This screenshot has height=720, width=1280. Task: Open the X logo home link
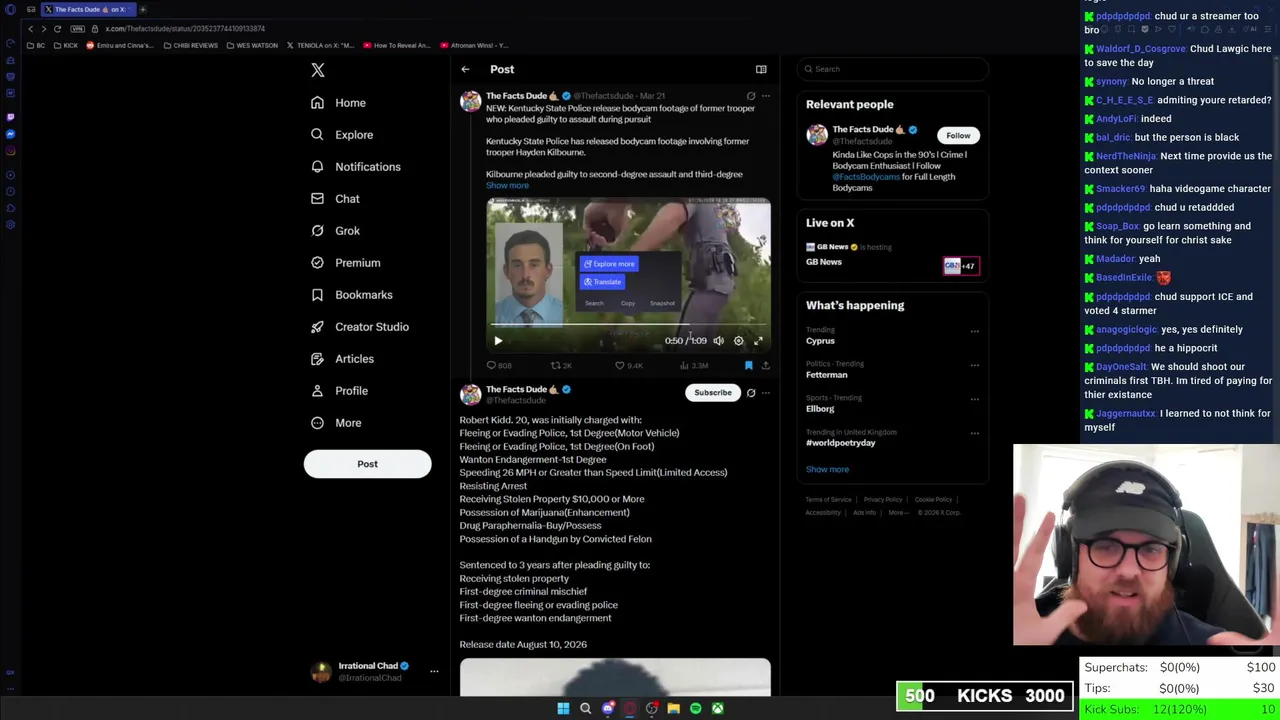pos(318,70)
